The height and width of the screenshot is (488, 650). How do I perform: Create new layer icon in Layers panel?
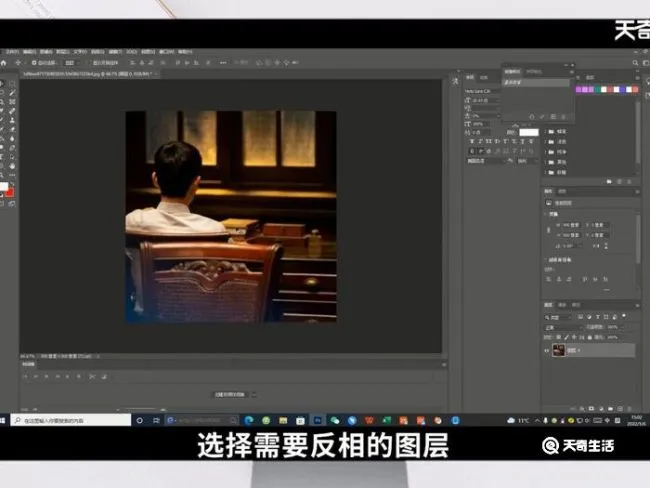click(x=620, y=409)
